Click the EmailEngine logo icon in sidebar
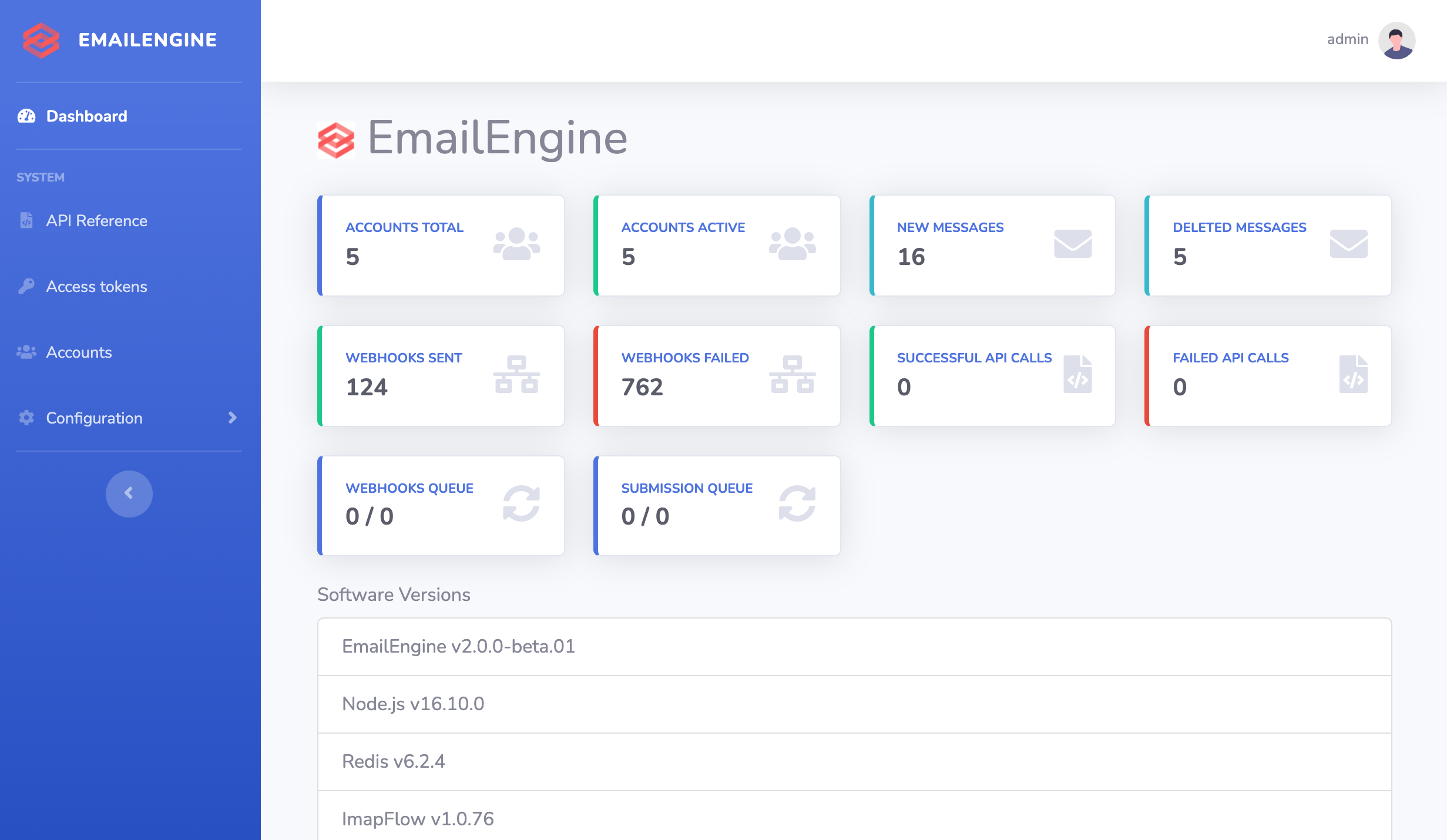1447x840 pixels. pyautogui.click(x=41, y=40)
